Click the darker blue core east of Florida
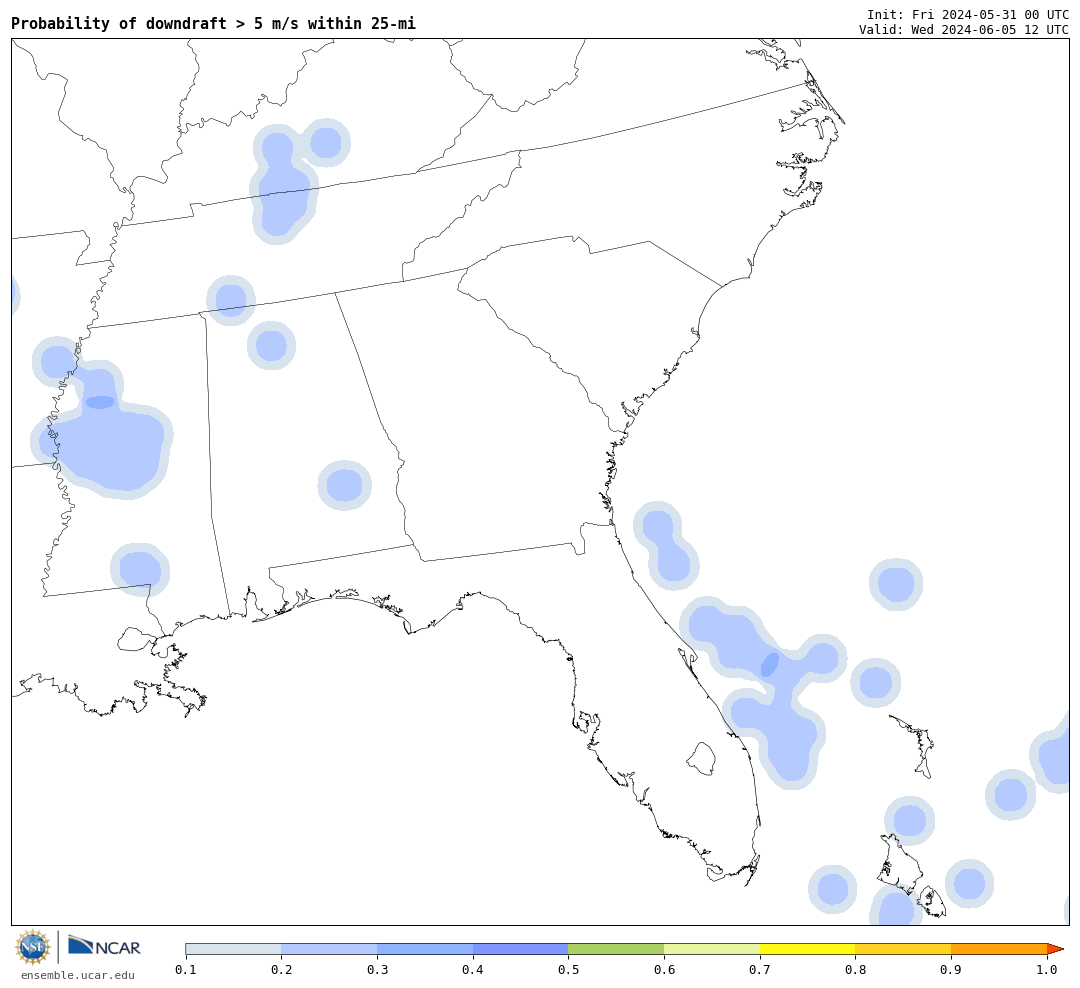The height and width of the screenshot is (988, 1080). point(770,664)
